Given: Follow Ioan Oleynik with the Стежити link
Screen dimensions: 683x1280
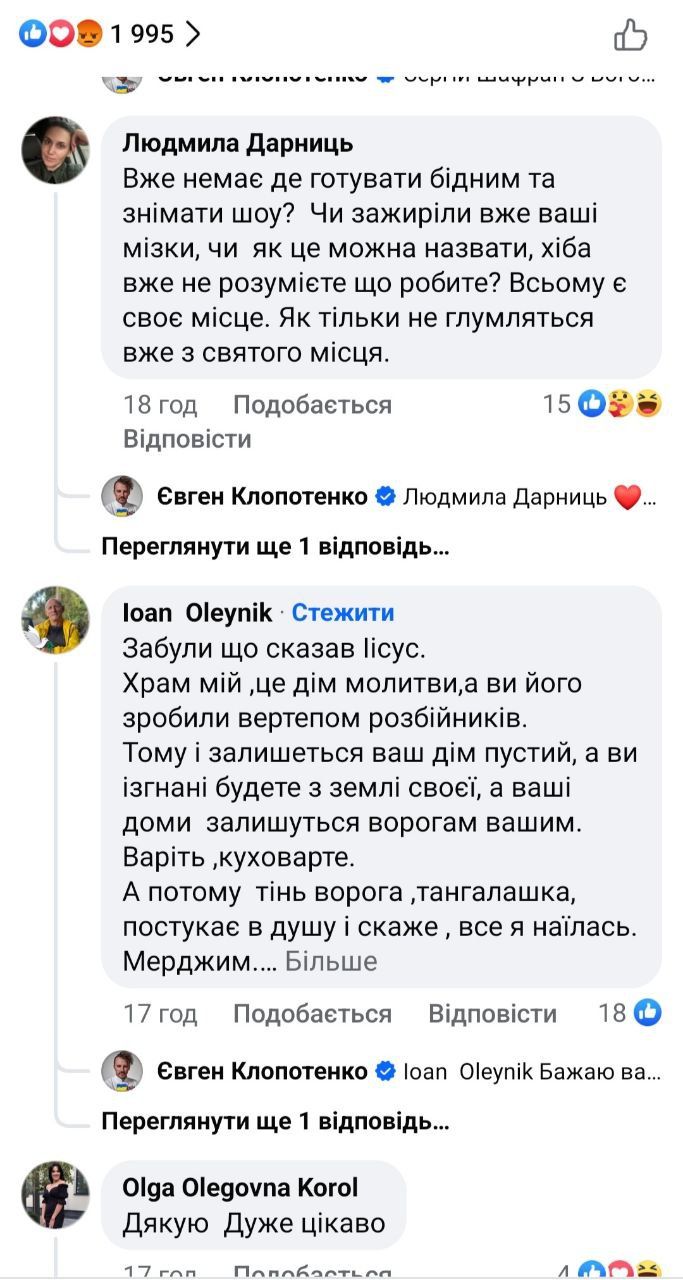Looking at the screenshot, I should pos(343,613).
